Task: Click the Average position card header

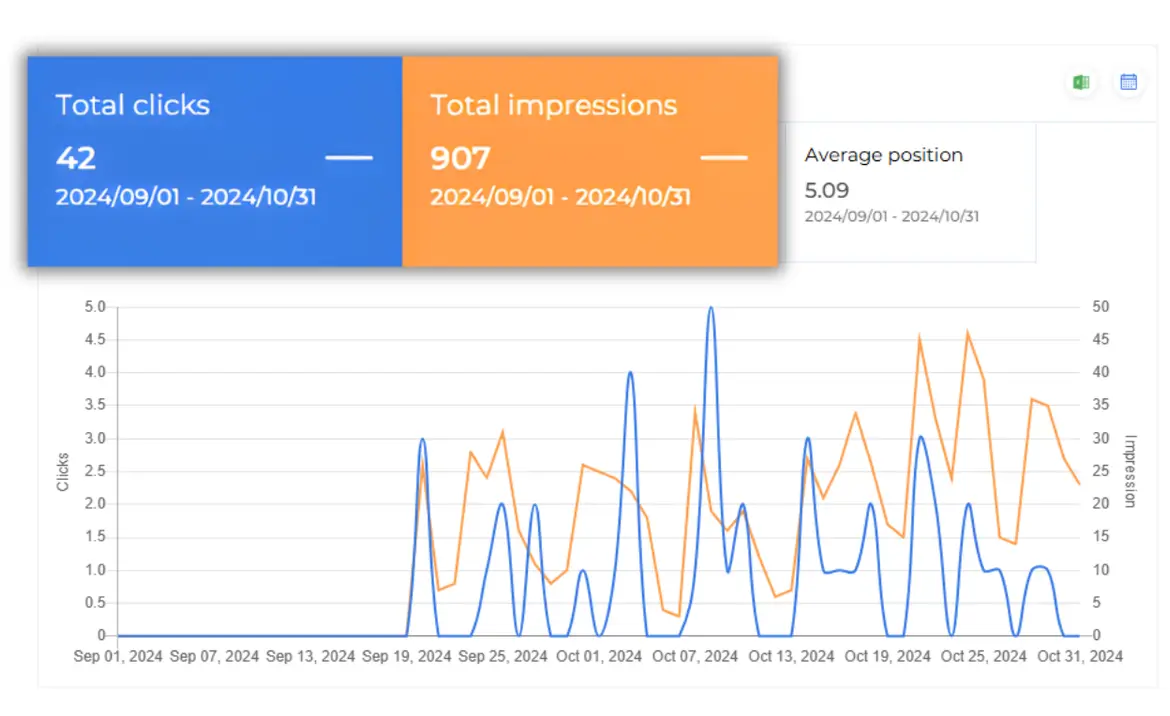Action: (884, 155)
